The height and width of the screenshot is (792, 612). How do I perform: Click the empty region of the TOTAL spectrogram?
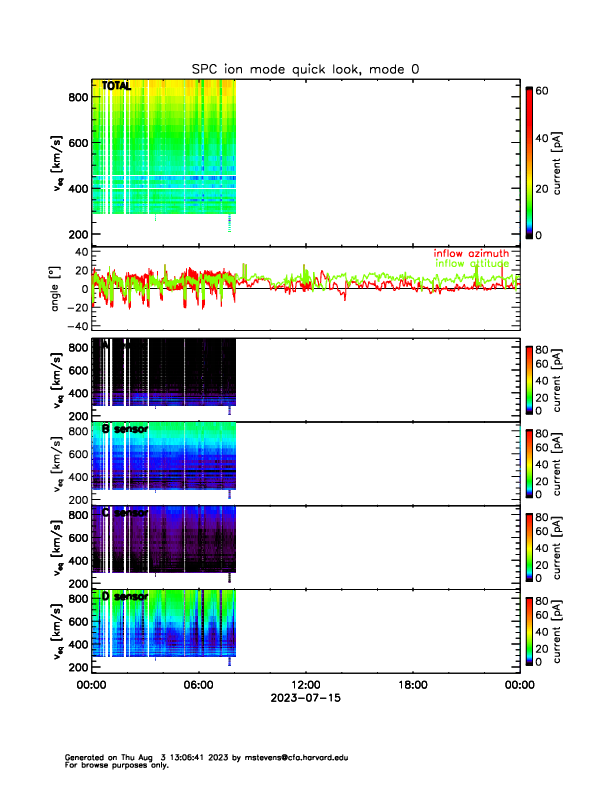380,160
